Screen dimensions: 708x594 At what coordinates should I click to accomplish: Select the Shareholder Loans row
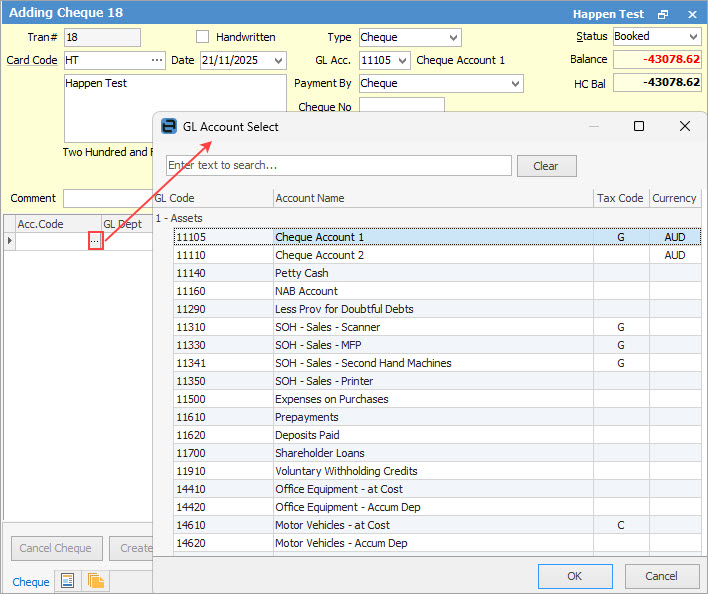tap(437, 454)
